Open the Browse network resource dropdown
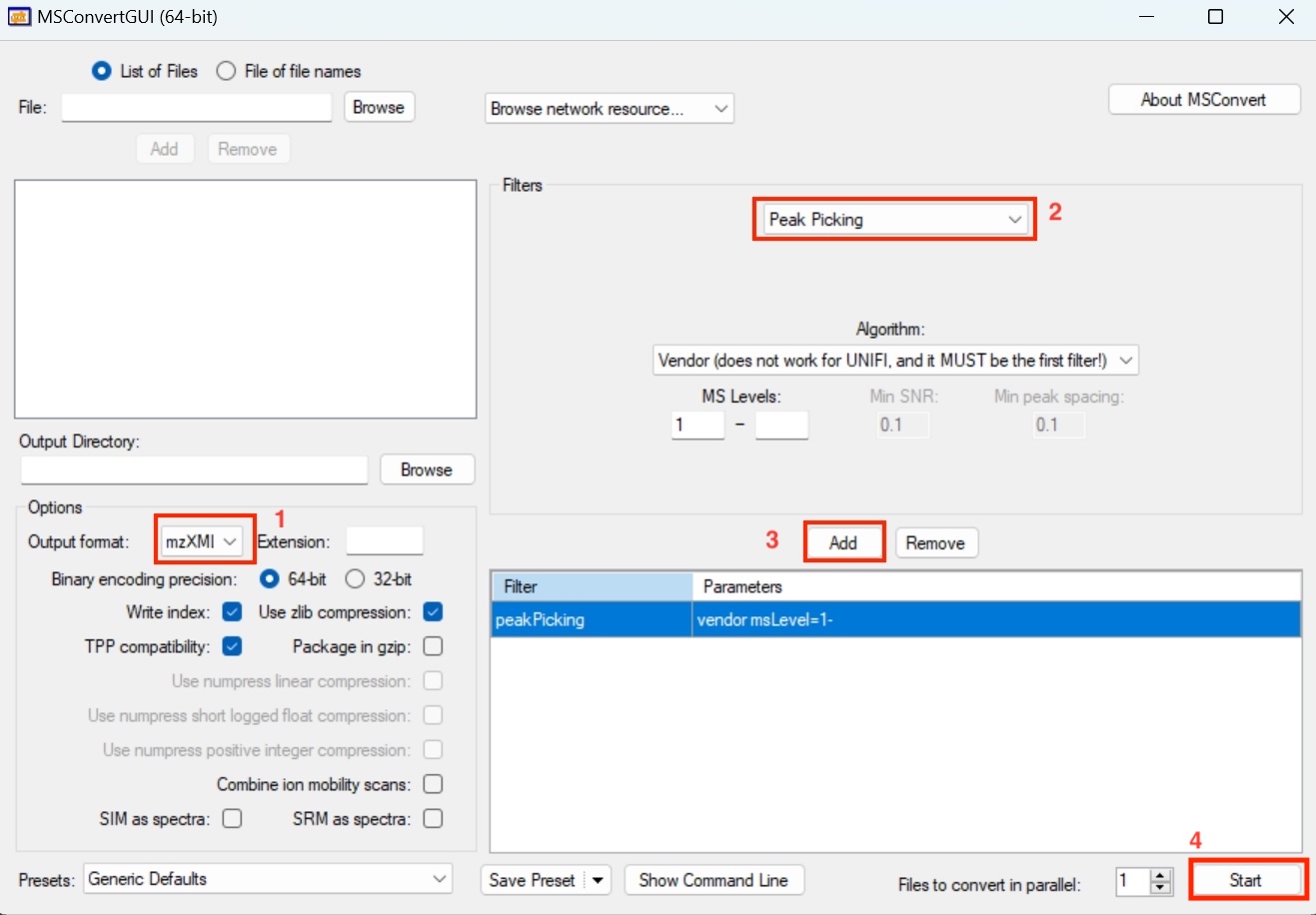 point(610,109)
